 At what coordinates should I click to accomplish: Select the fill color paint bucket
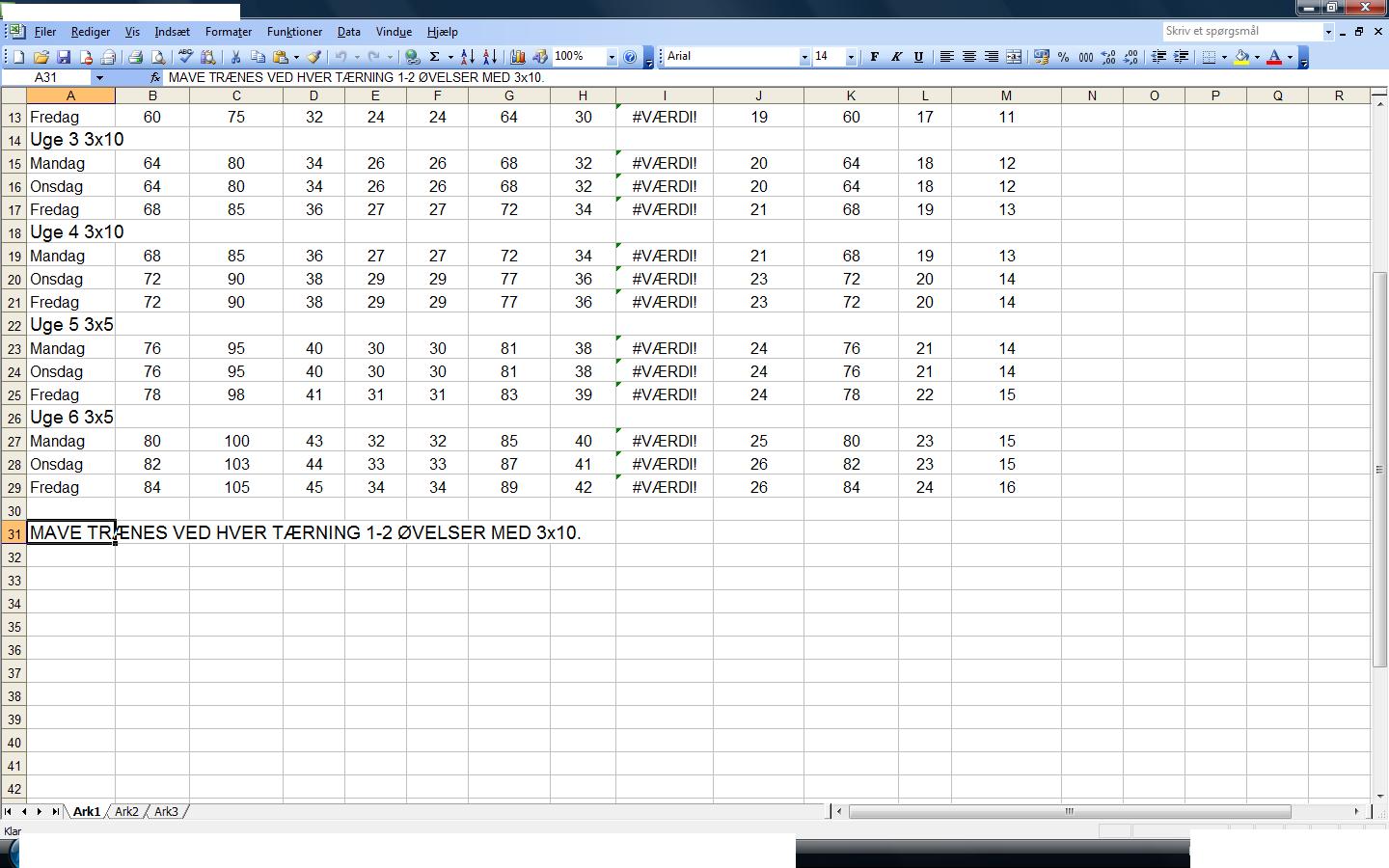pos(1241,57)
